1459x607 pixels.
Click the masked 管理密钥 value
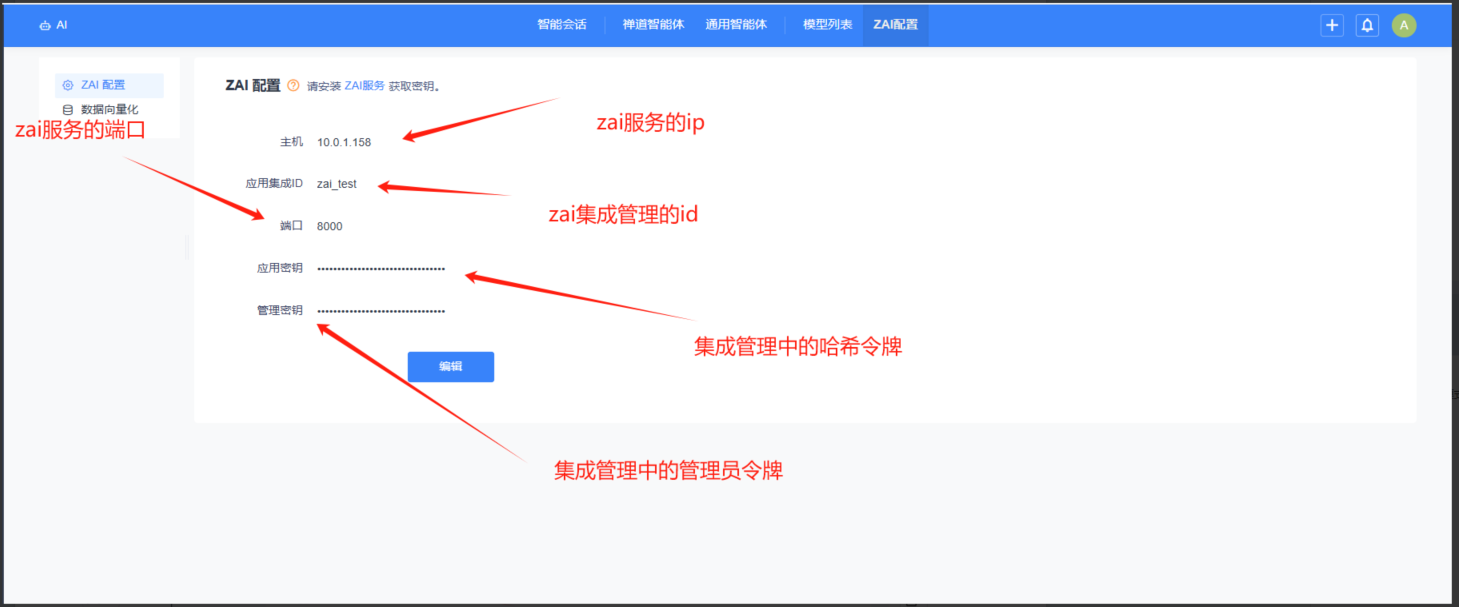tap(381, 311)
